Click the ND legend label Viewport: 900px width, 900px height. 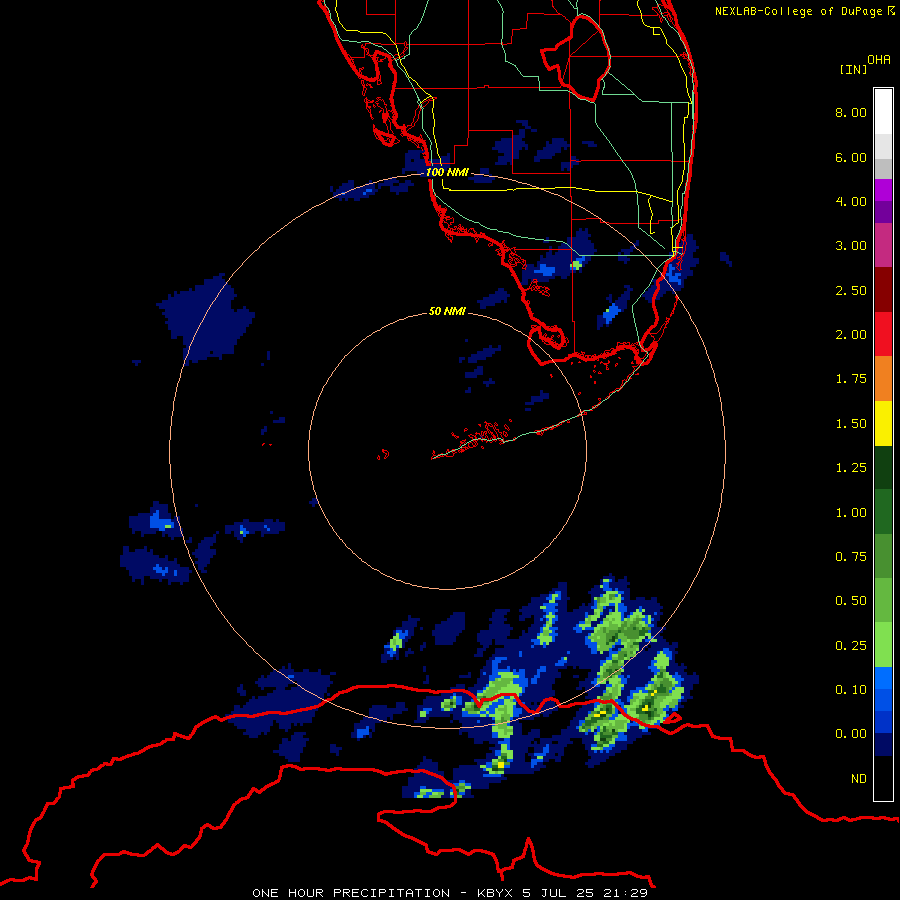[859, 779]
